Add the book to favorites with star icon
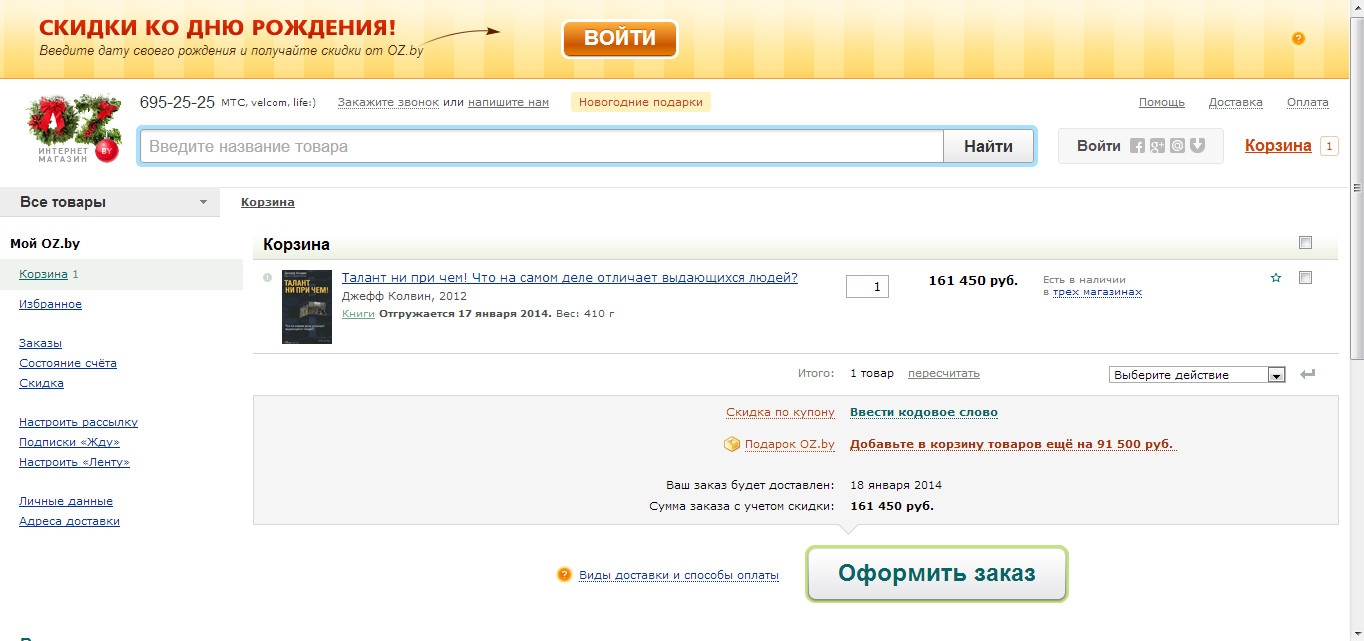The height and width of the screenshot is (641, 1364). coord(1275,278)
